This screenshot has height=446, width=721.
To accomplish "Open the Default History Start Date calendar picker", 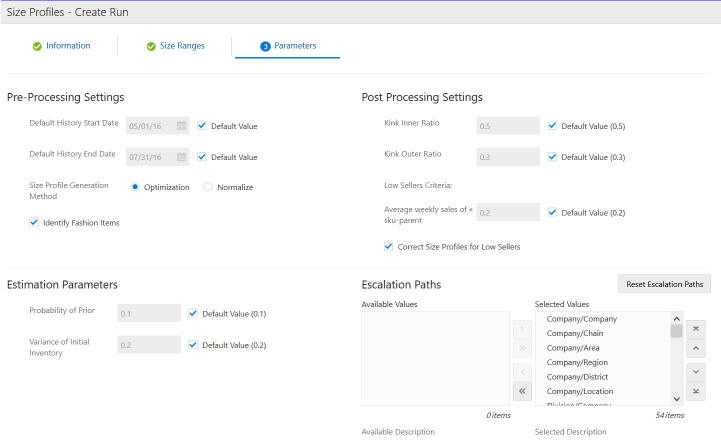I will [x=182, y=126].
